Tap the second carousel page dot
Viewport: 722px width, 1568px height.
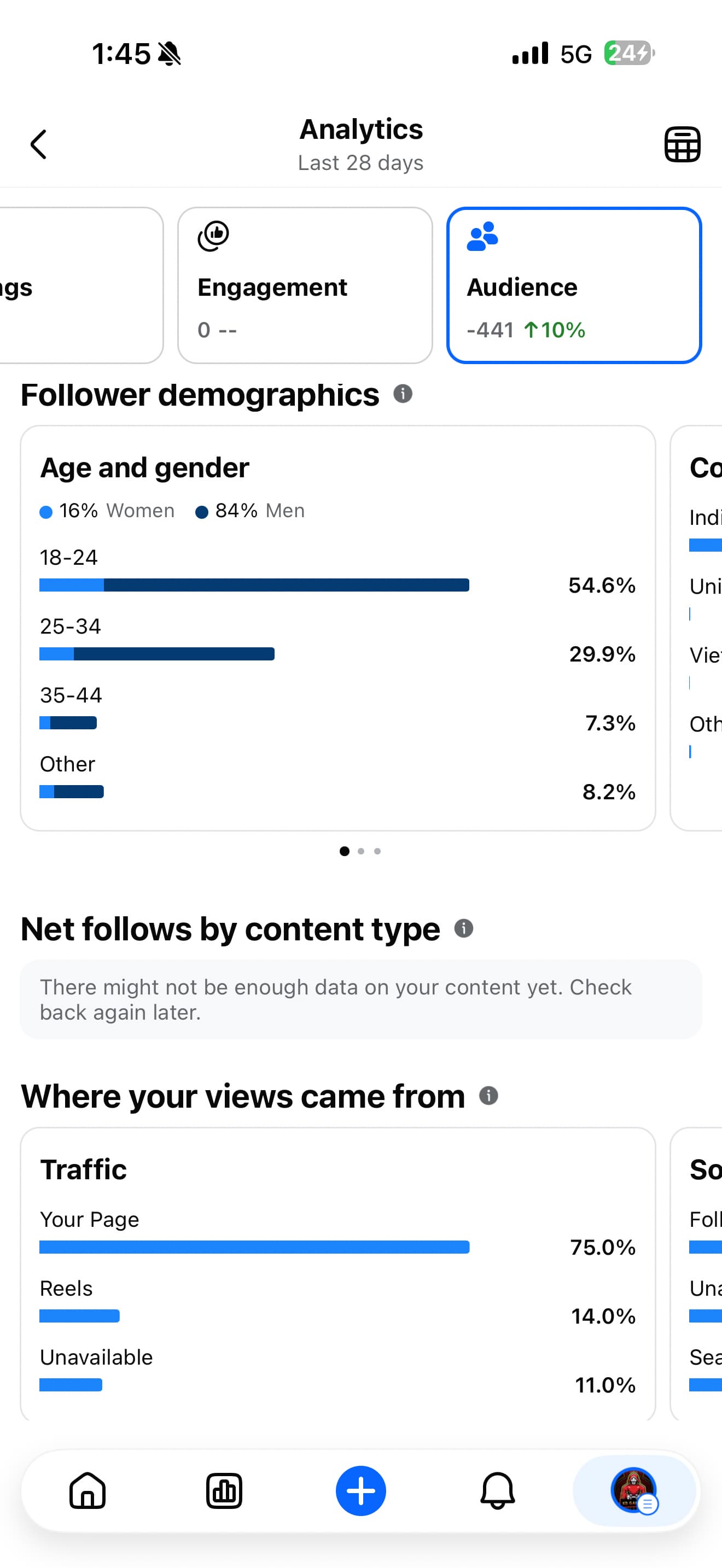(361, 851)
